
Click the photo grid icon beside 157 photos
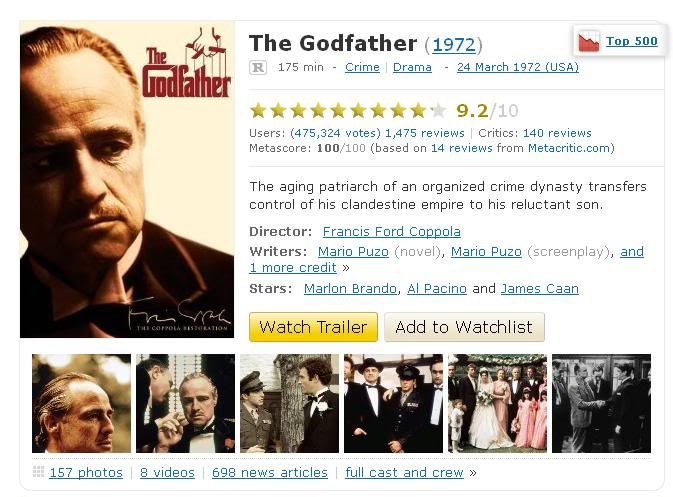tap(38, 472)
